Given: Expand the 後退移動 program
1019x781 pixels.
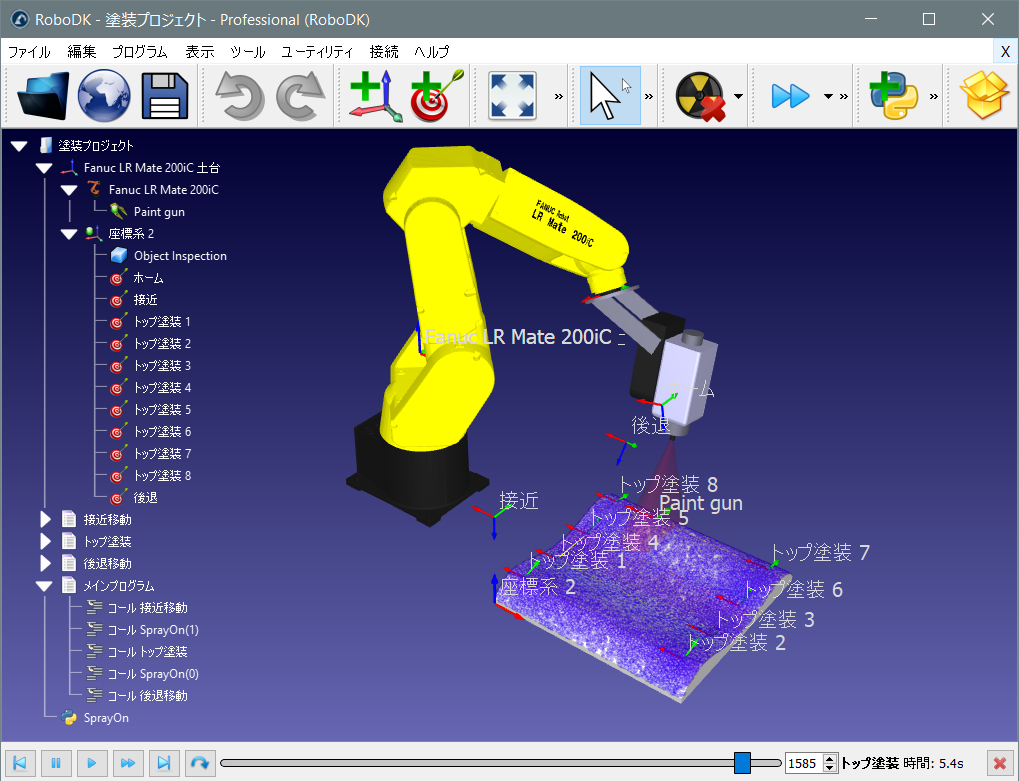Looking at the screenshot, I should (x=45, y=564).
